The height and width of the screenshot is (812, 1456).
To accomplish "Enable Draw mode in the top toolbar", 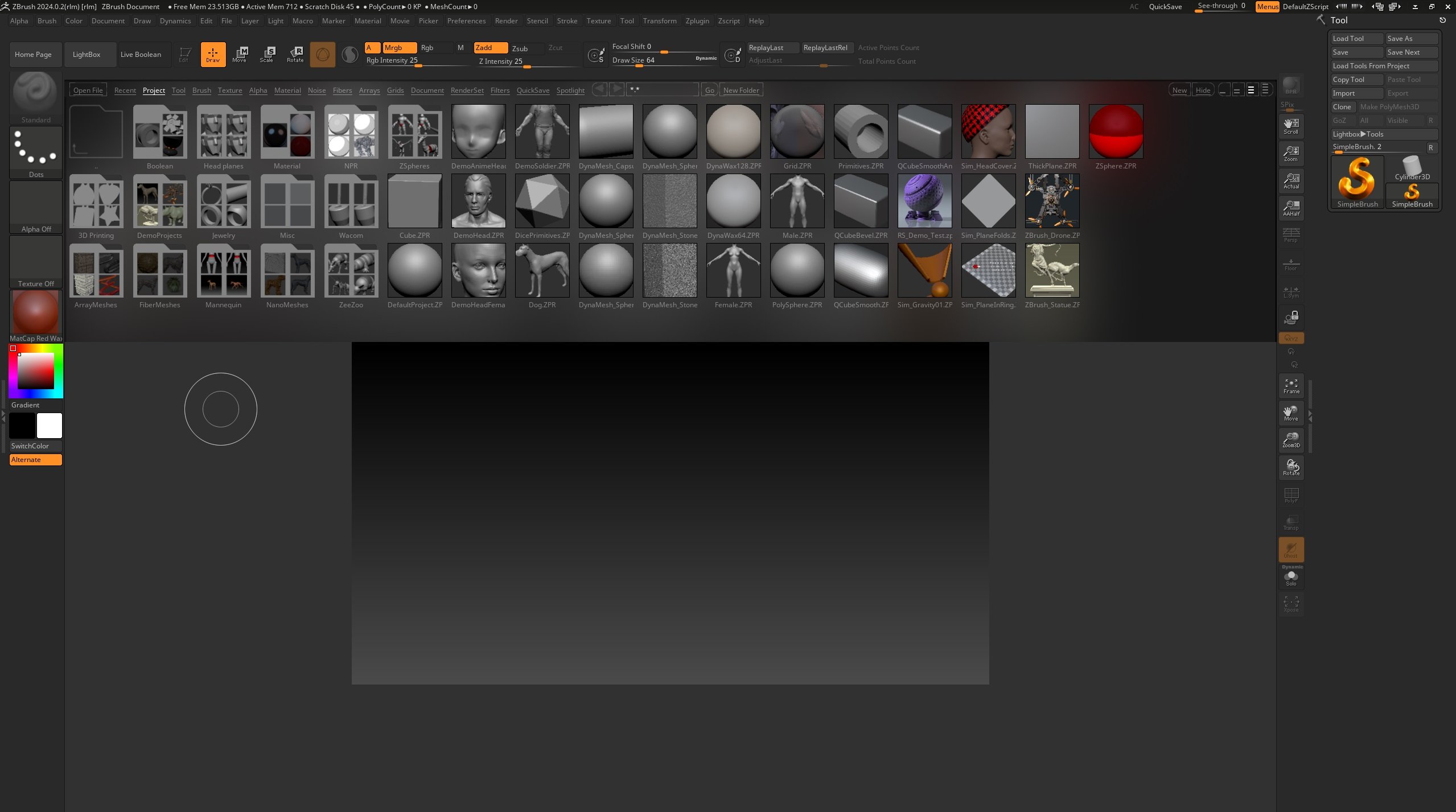I will [213, 54].
